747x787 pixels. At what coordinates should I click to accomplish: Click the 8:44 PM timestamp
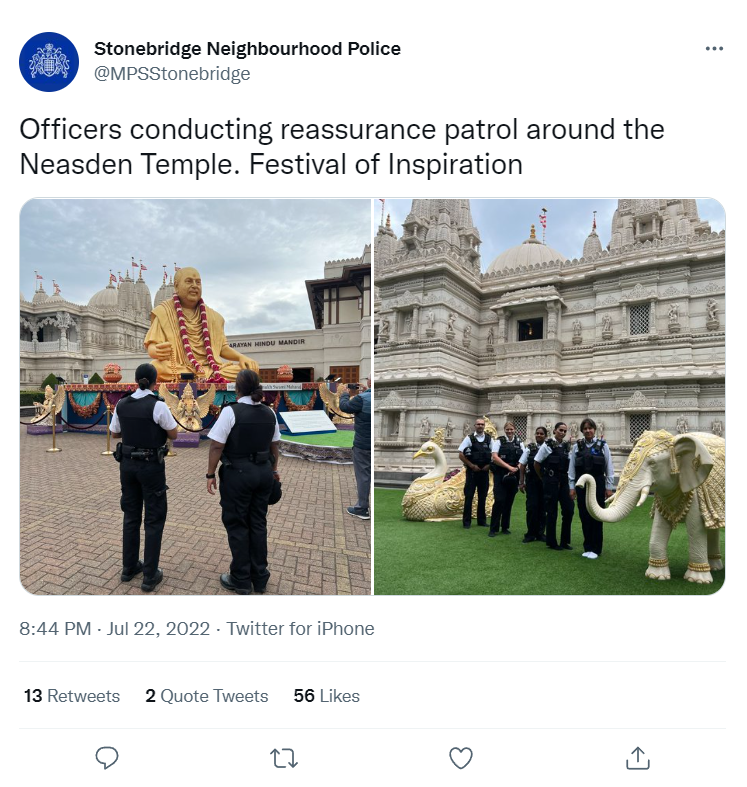(x=55, y=628)
